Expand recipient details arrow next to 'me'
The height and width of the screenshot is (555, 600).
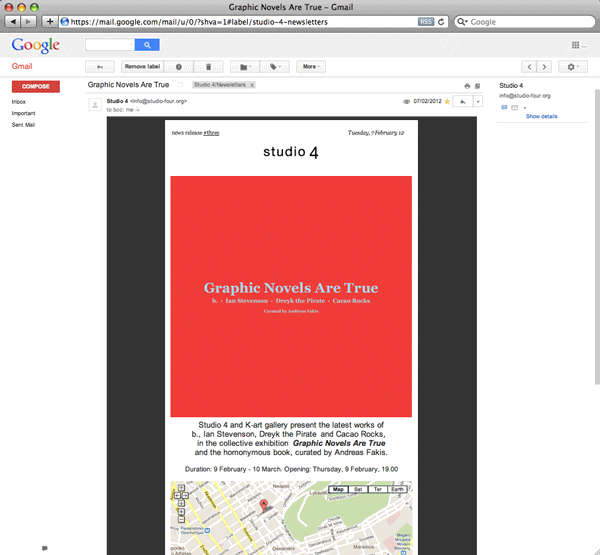(138, 110)
